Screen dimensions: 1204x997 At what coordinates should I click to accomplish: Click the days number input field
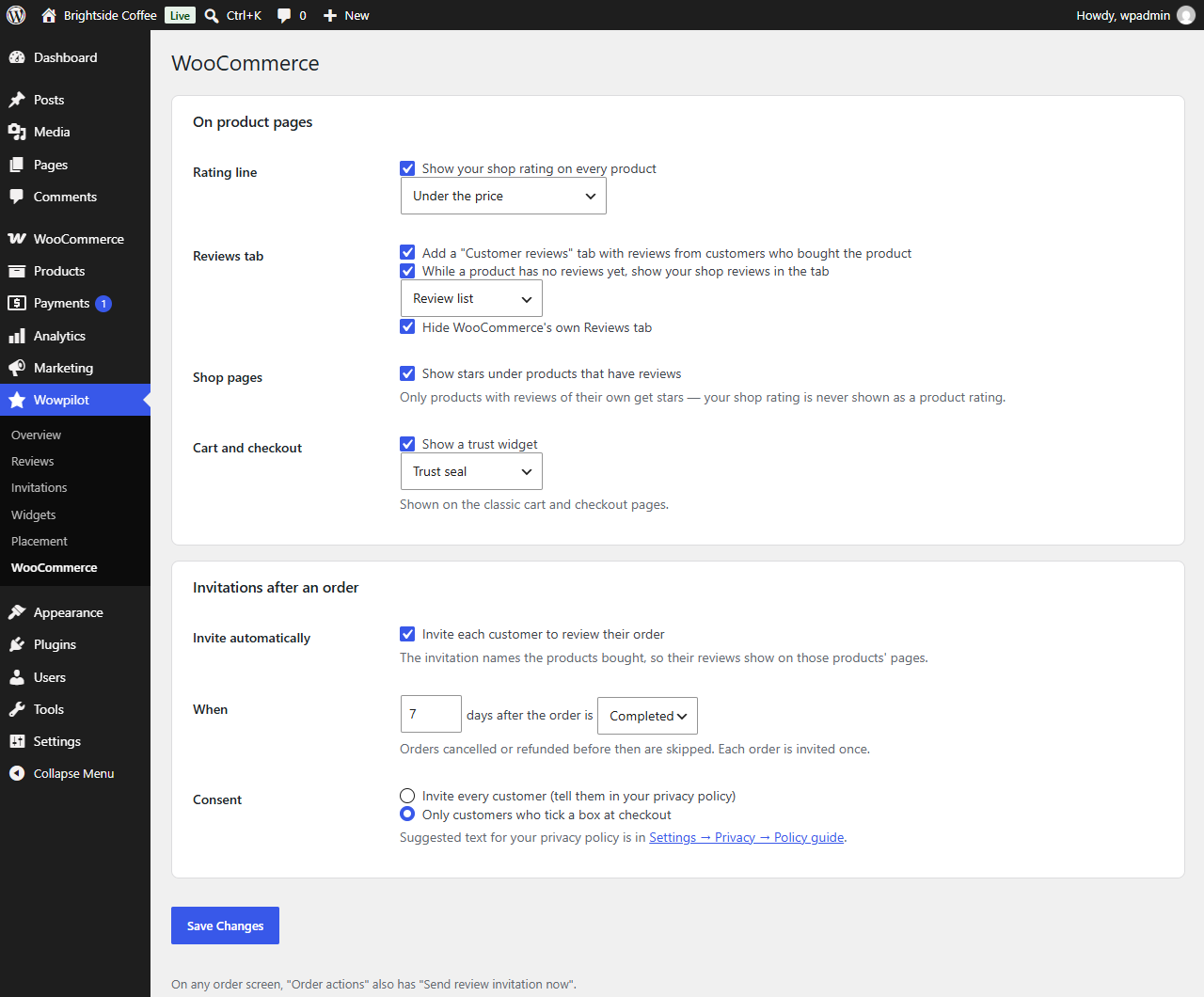point(431,714)
